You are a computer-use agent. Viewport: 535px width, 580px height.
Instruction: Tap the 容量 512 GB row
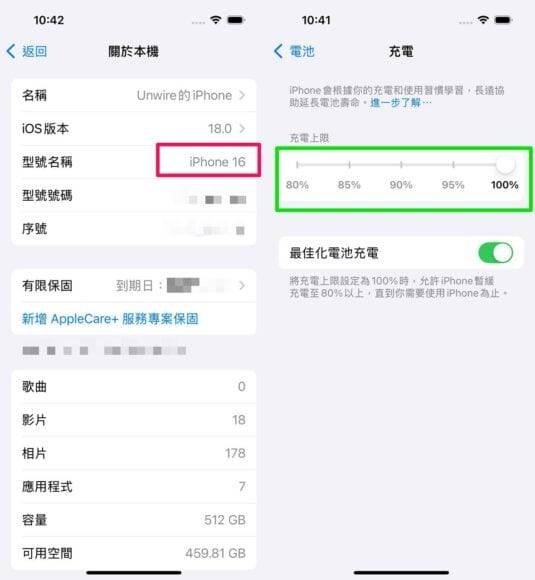click(134, 520)
